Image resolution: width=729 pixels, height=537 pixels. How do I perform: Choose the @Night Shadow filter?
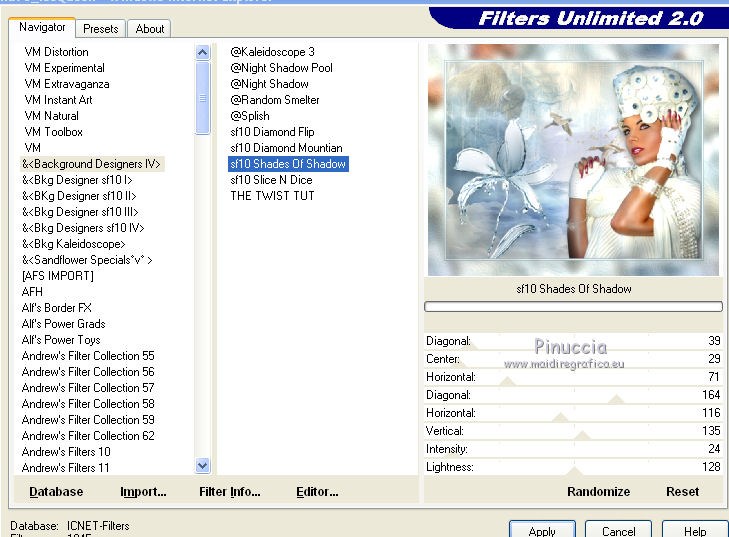pos(269,84)
